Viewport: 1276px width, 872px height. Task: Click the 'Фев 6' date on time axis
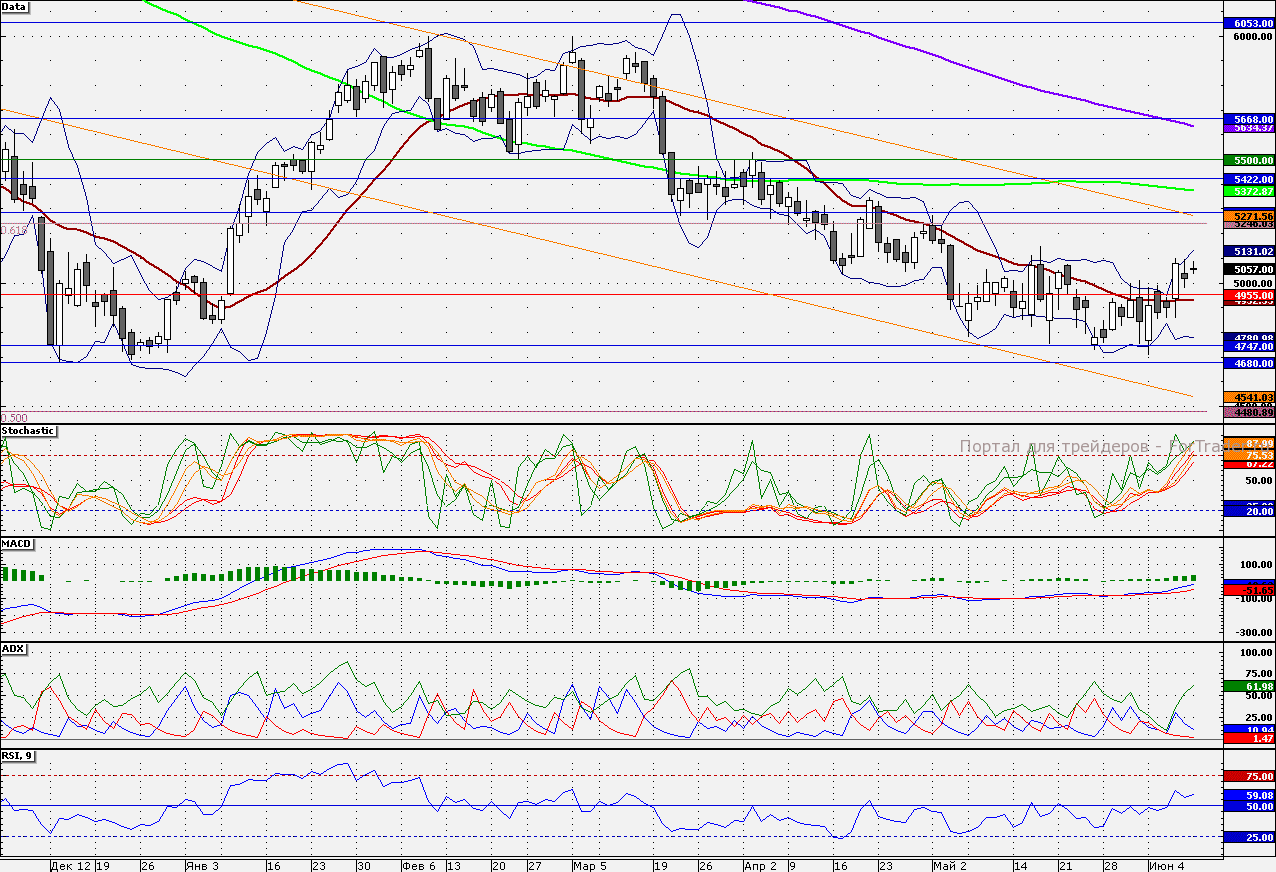point(417,864)
